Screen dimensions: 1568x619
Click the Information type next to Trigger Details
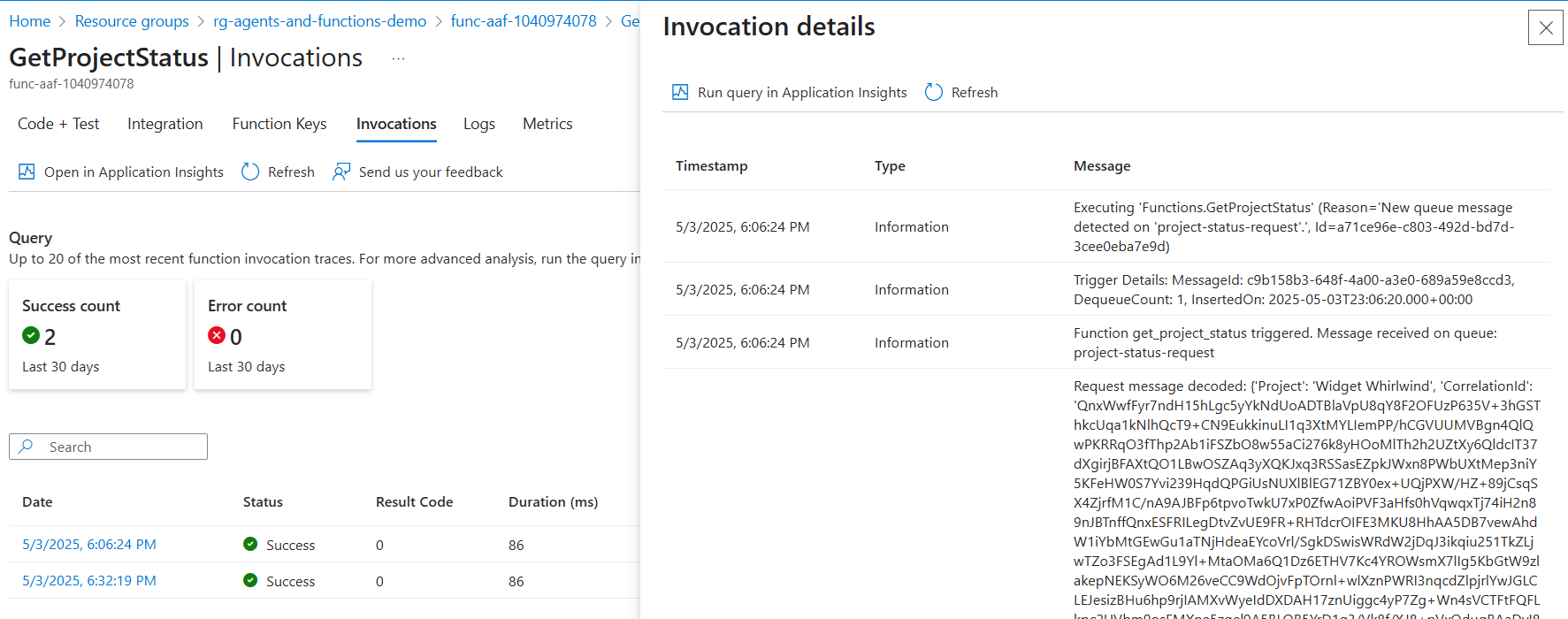[912, 290]
